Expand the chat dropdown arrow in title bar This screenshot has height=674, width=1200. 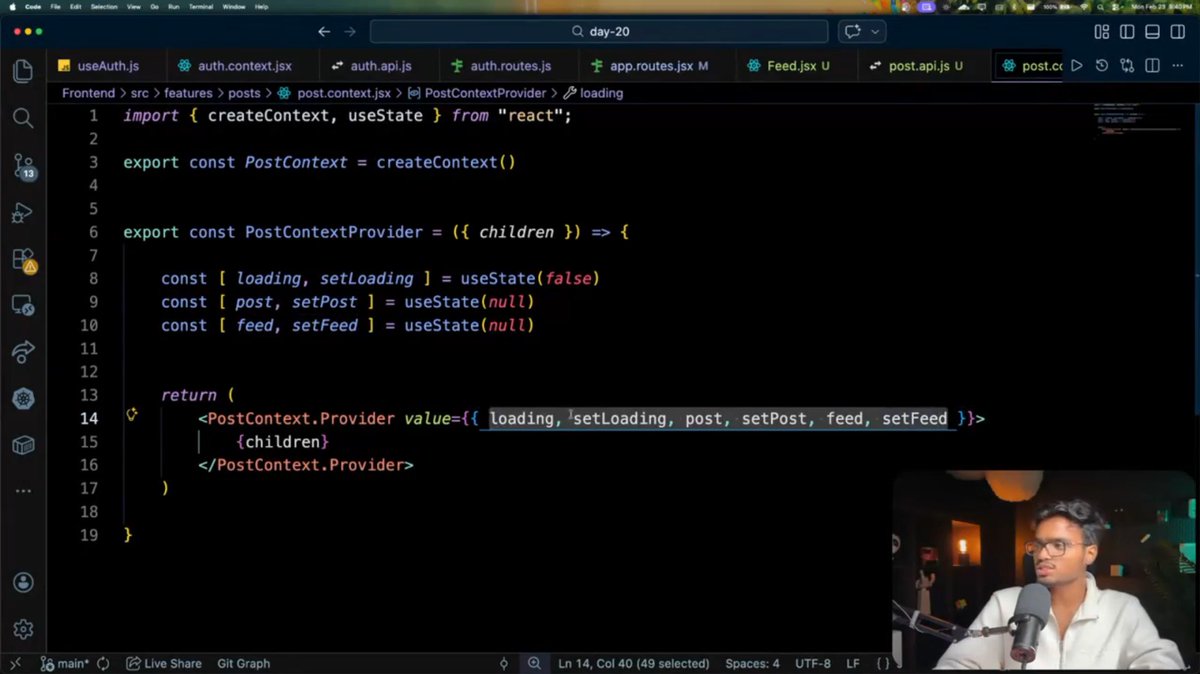click(x=876, y=32)
